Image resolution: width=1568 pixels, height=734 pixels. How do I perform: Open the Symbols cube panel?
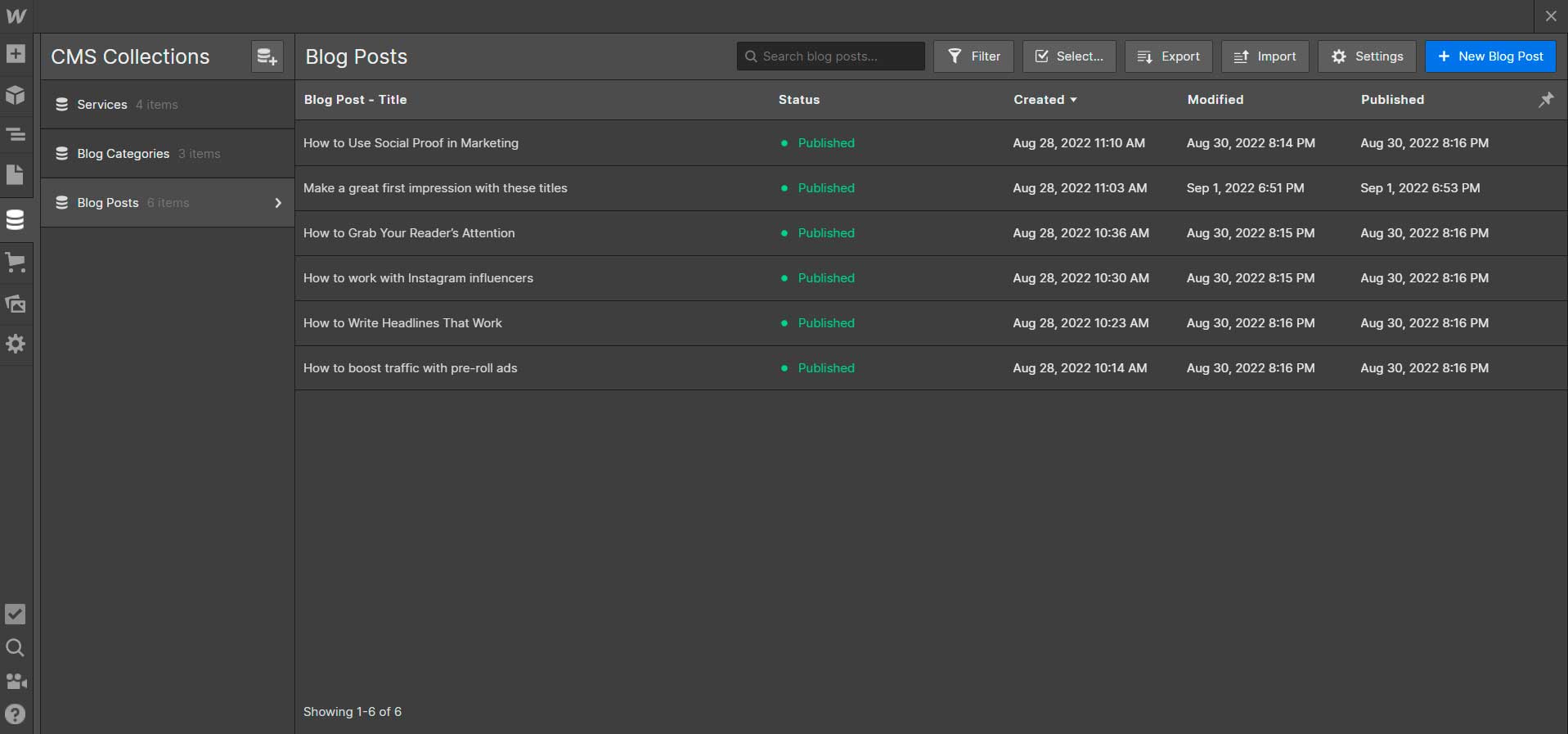(16, 95)
